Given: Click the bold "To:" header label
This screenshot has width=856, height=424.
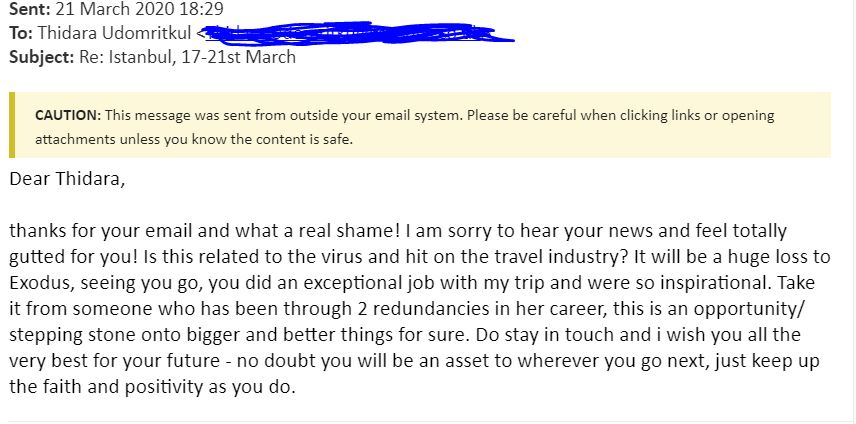Looking at the screenshot, I should [x=20, y=33].
